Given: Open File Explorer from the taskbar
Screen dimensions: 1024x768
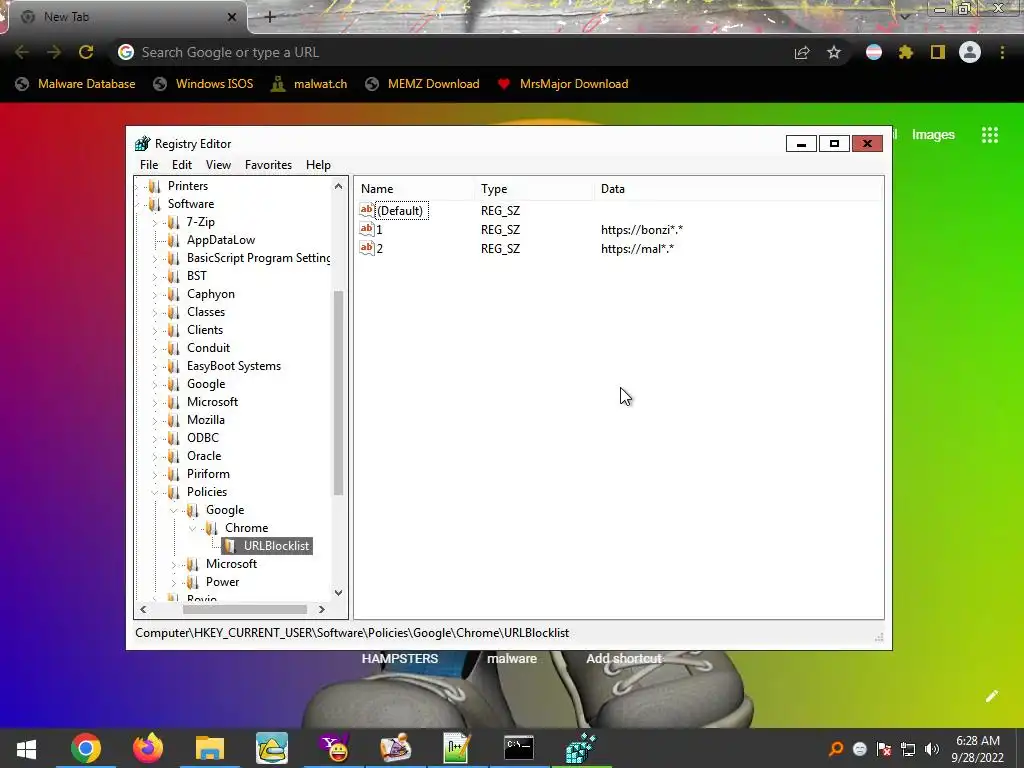Looking at the screenshot, I should pyautogui.click(x=210, y=748).
